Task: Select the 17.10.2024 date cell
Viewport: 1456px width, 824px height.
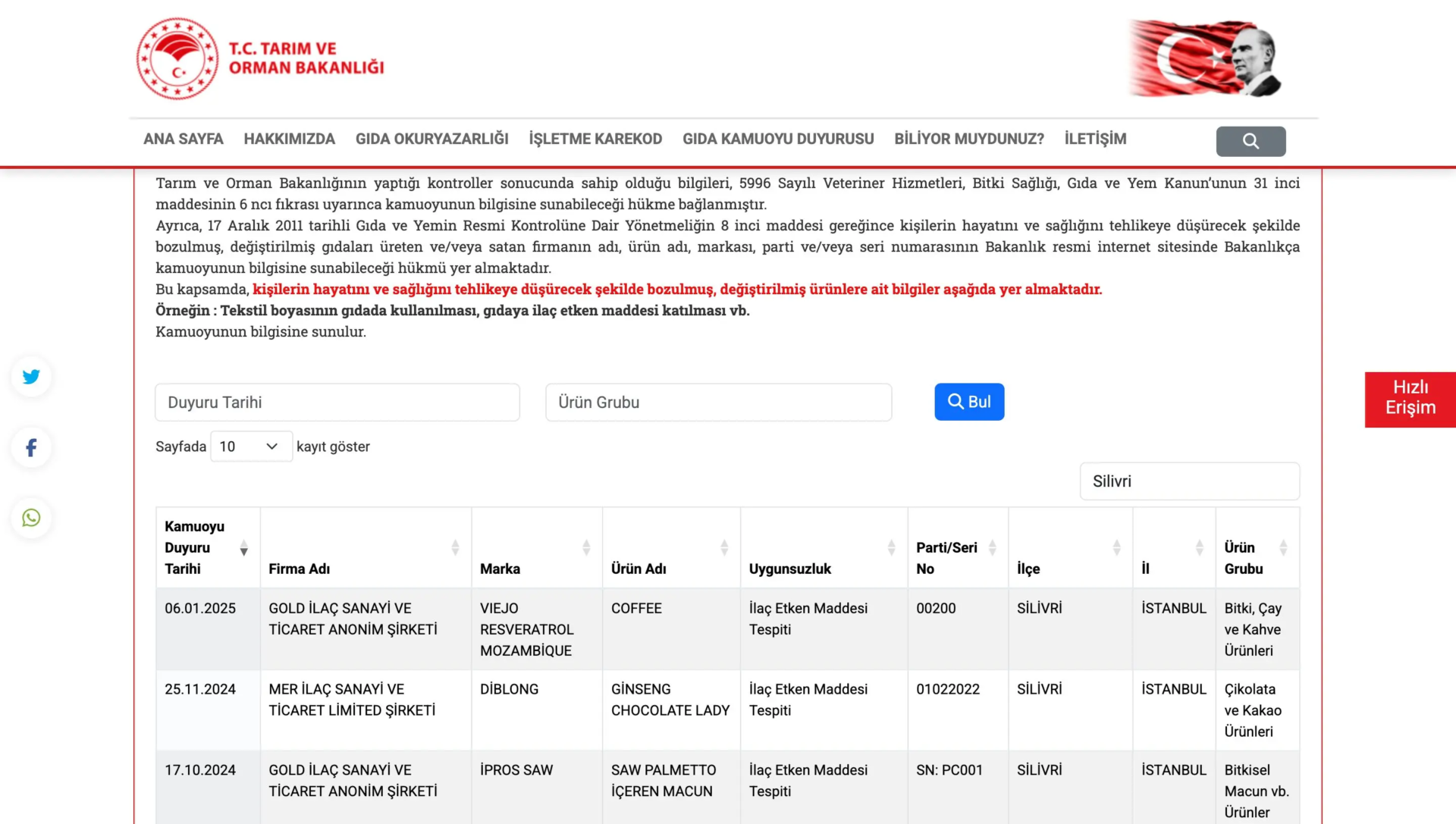Action: pos(208,788)
